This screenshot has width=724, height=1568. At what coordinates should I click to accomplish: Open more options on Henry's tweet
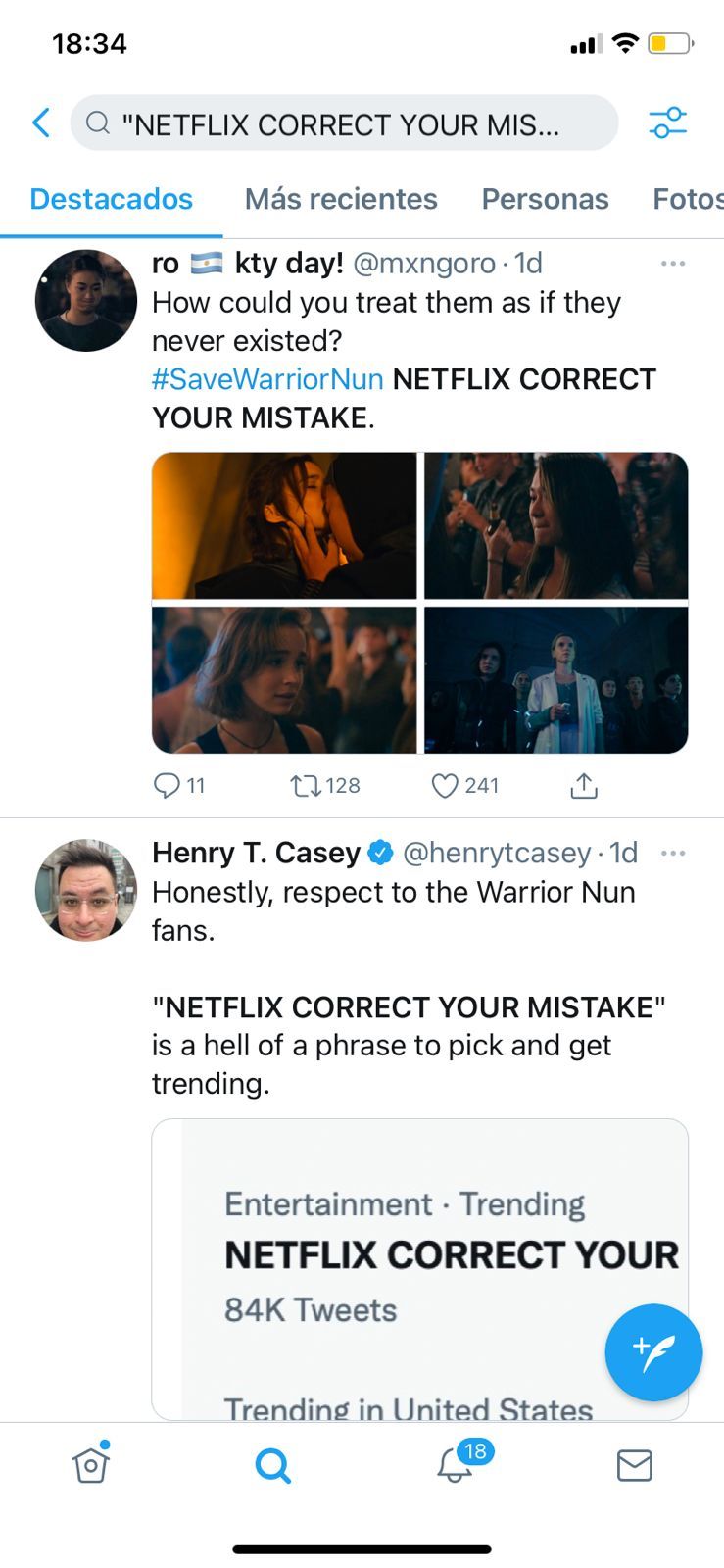coord(673,853)
